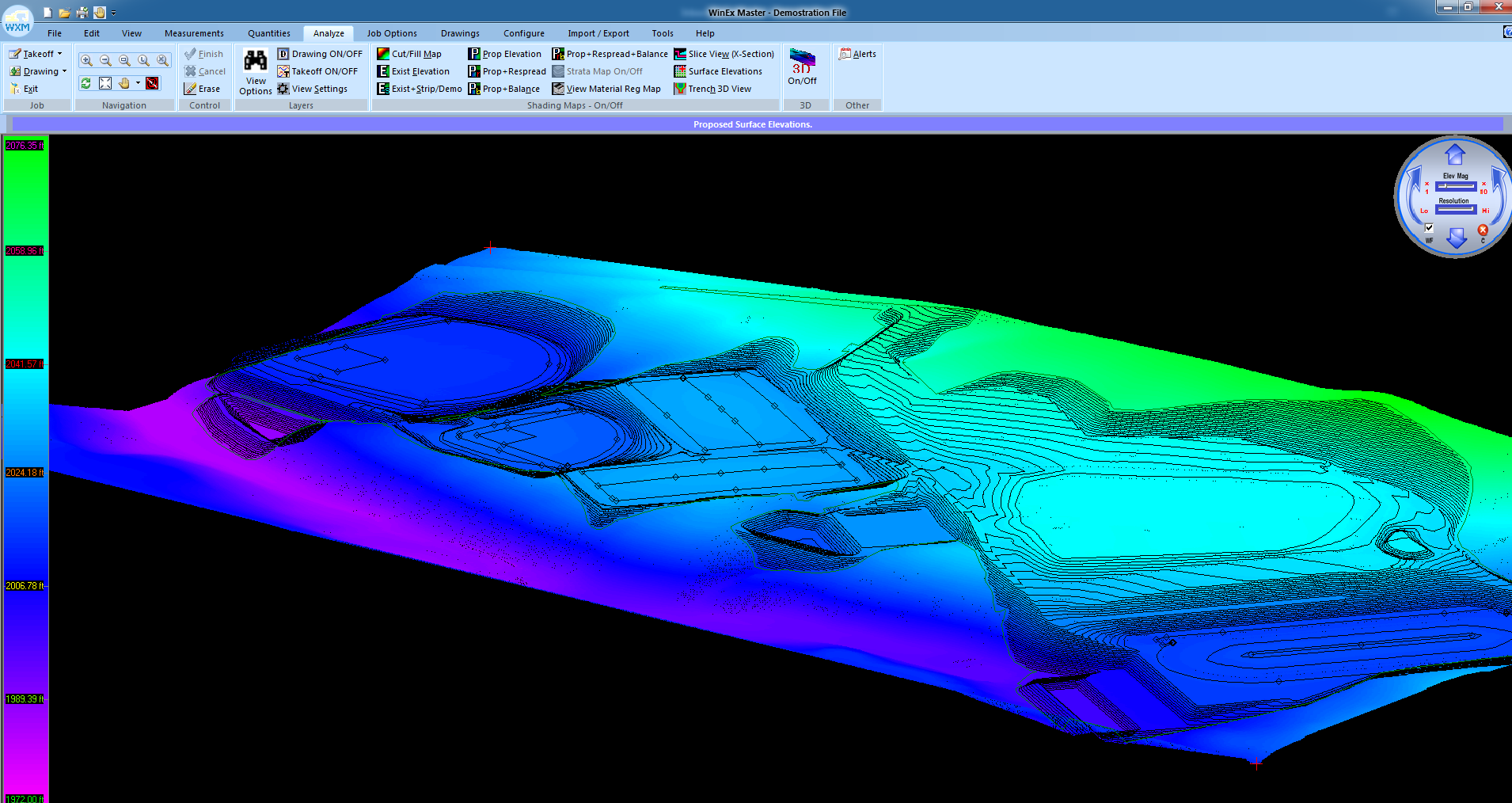
Task: Open the Import / Export menu
Action: [x=598, y=33]
